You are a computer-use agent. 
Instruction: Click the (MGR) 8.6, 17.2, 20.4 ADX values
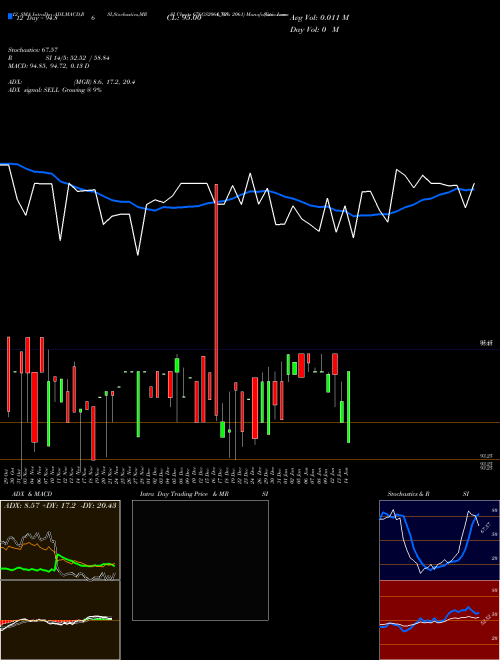click(104, 82)
